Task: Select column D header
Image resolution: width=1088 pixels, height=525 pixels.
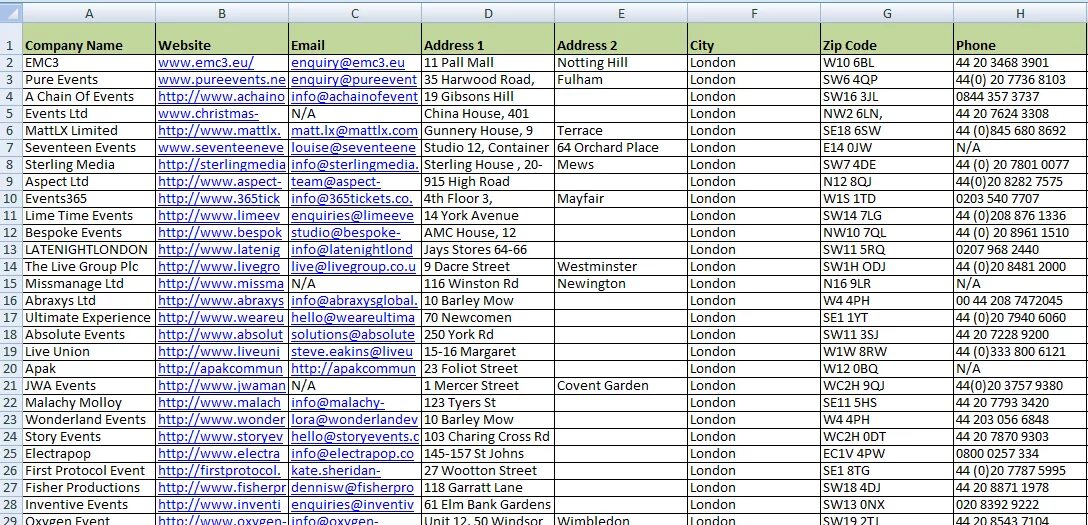Action: point(488,12)
